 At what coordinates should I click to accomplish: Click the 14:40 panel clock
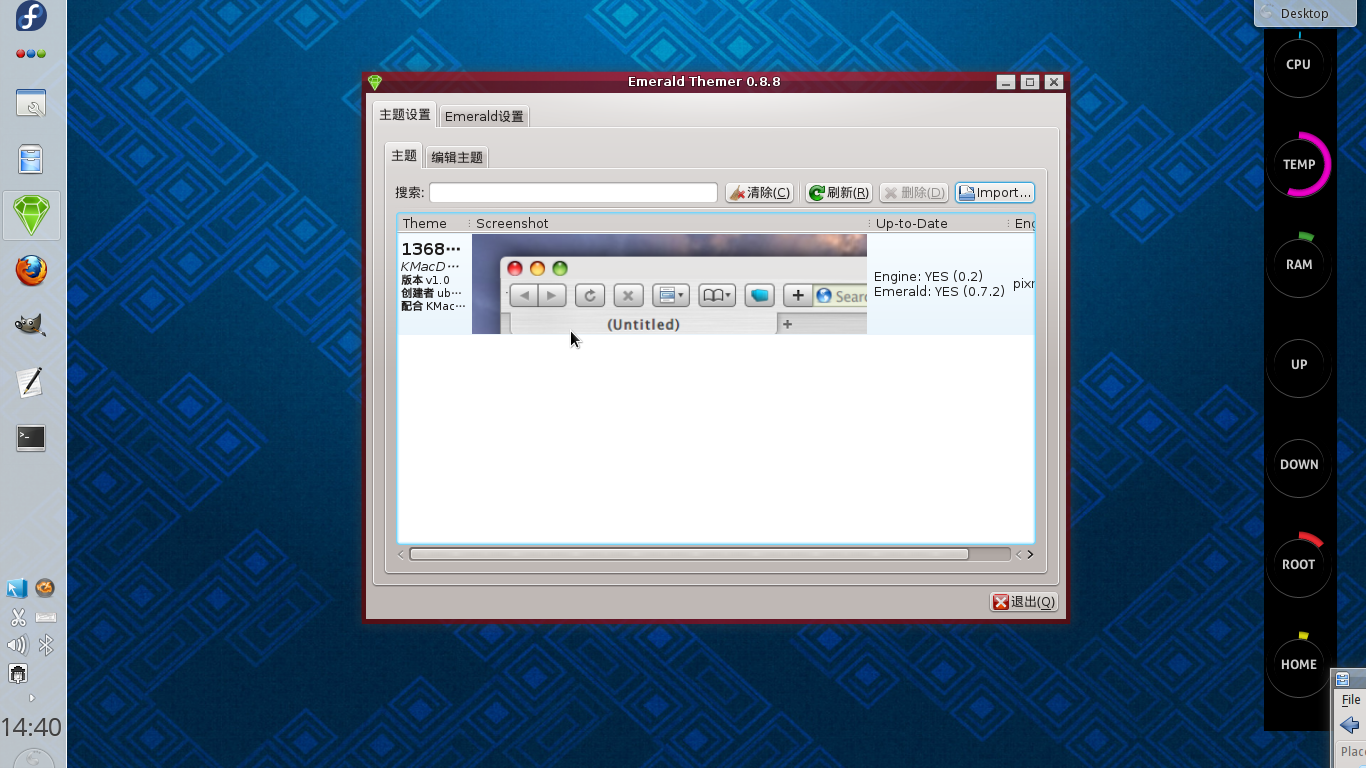tap(31, 727)
